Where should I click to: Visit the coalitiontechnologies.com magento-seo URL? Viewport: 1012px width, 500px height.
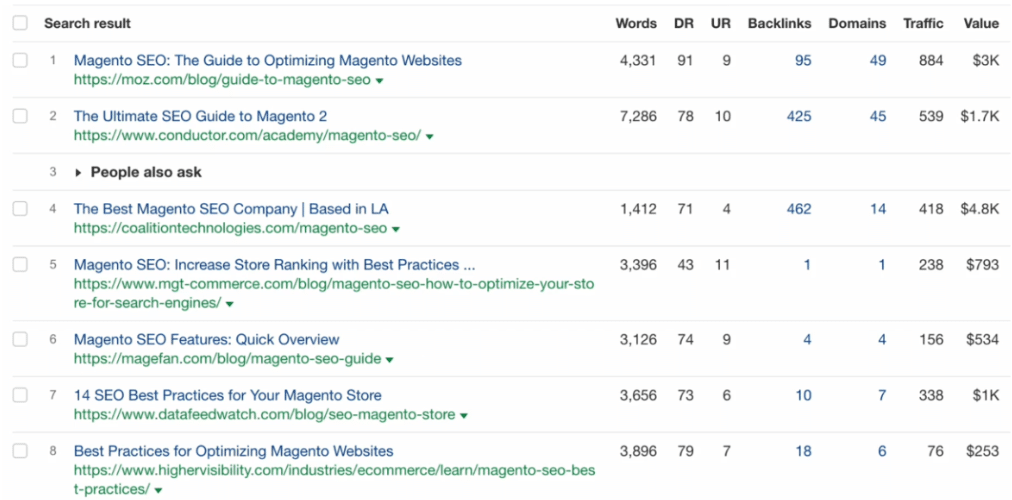(x=230, y=228)
